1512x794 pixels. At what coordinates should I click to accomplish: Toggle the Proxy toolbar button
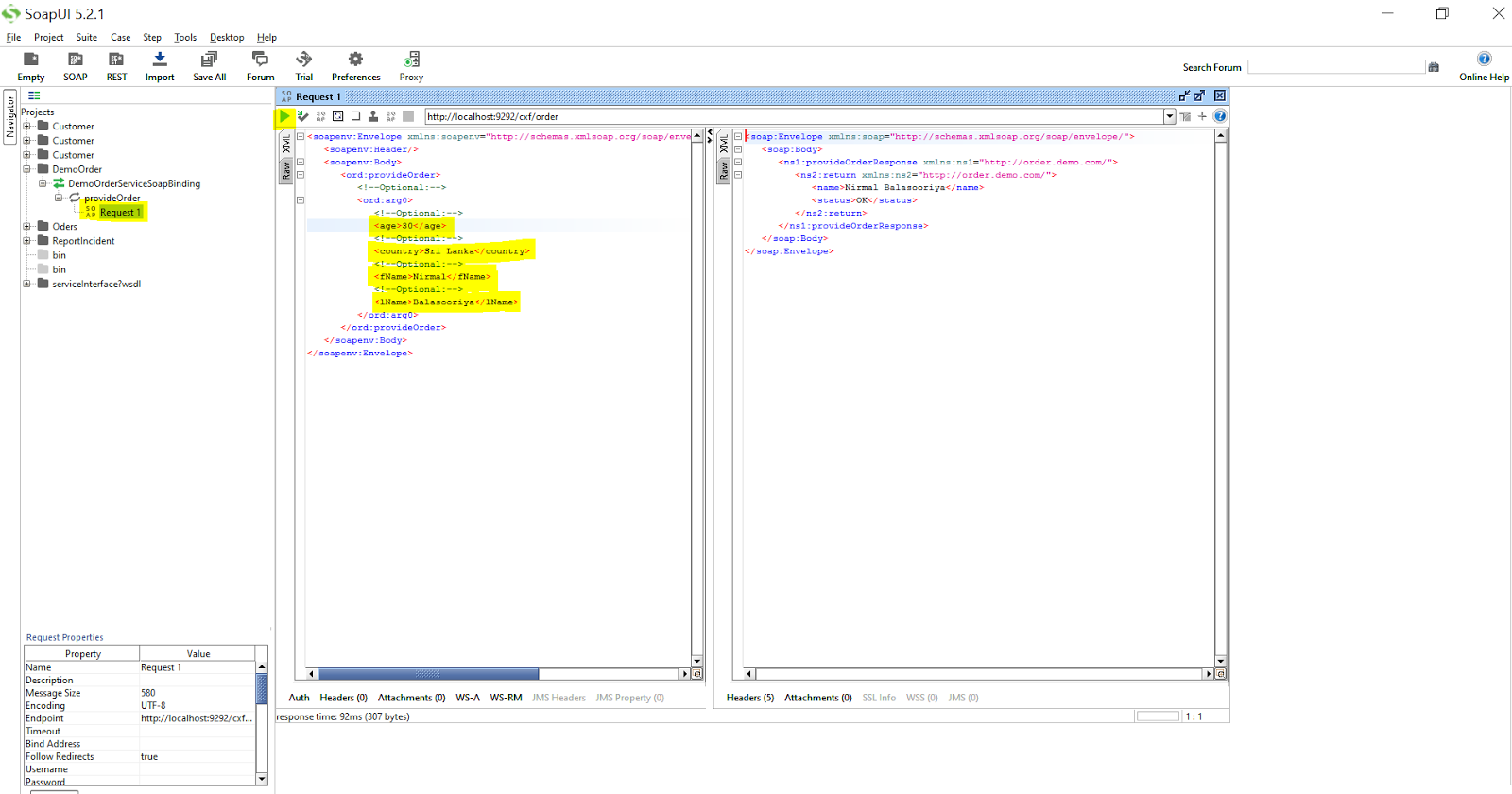411,66
